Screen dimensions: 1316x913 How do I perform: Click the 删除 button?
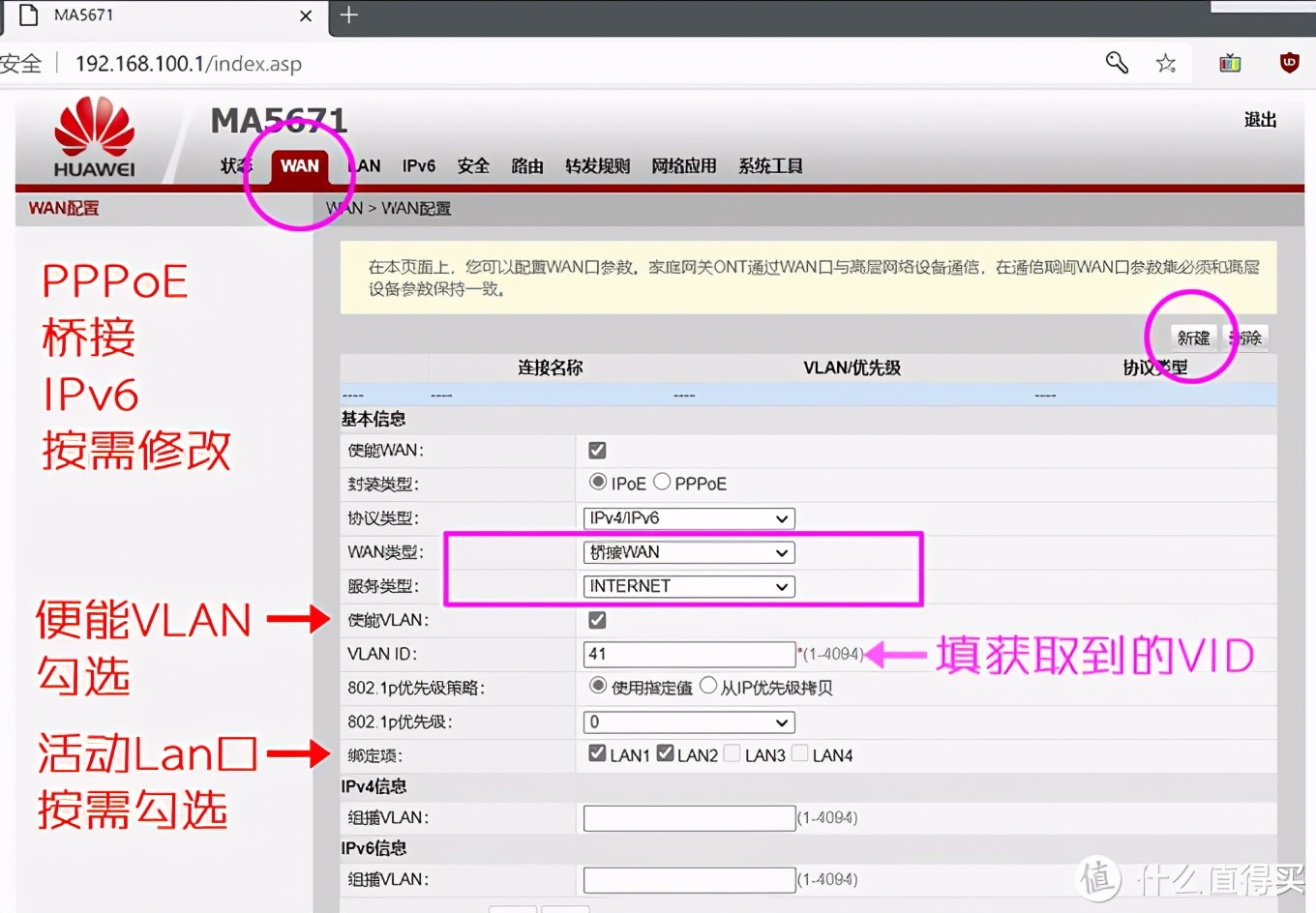1247,338
